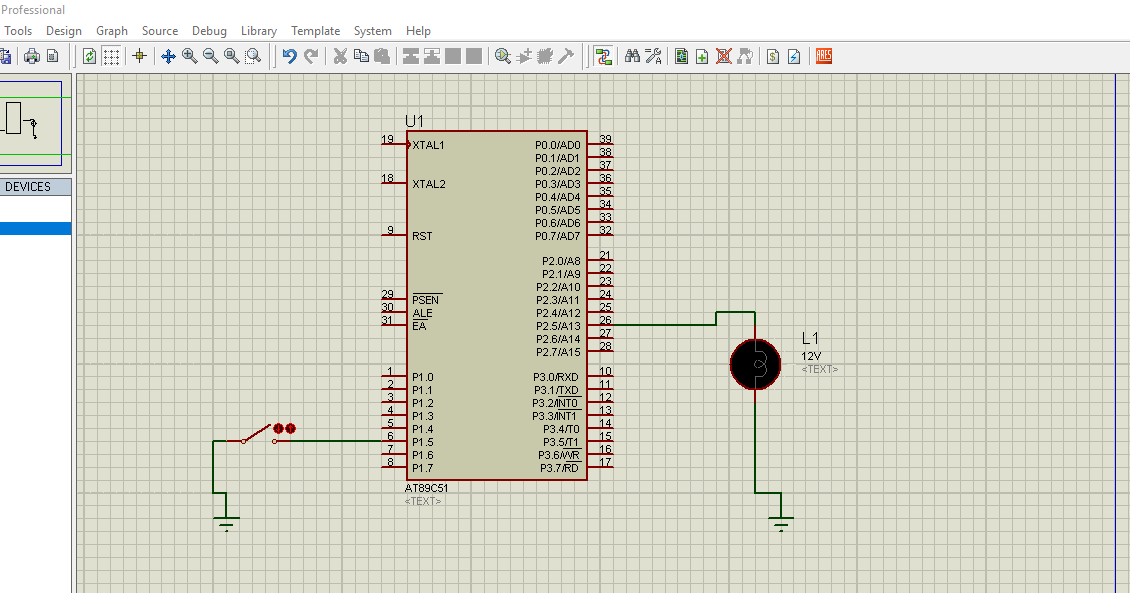1130x593 pixels.
Task: Select the Property Assignment tool
Action: coord(653,56)
